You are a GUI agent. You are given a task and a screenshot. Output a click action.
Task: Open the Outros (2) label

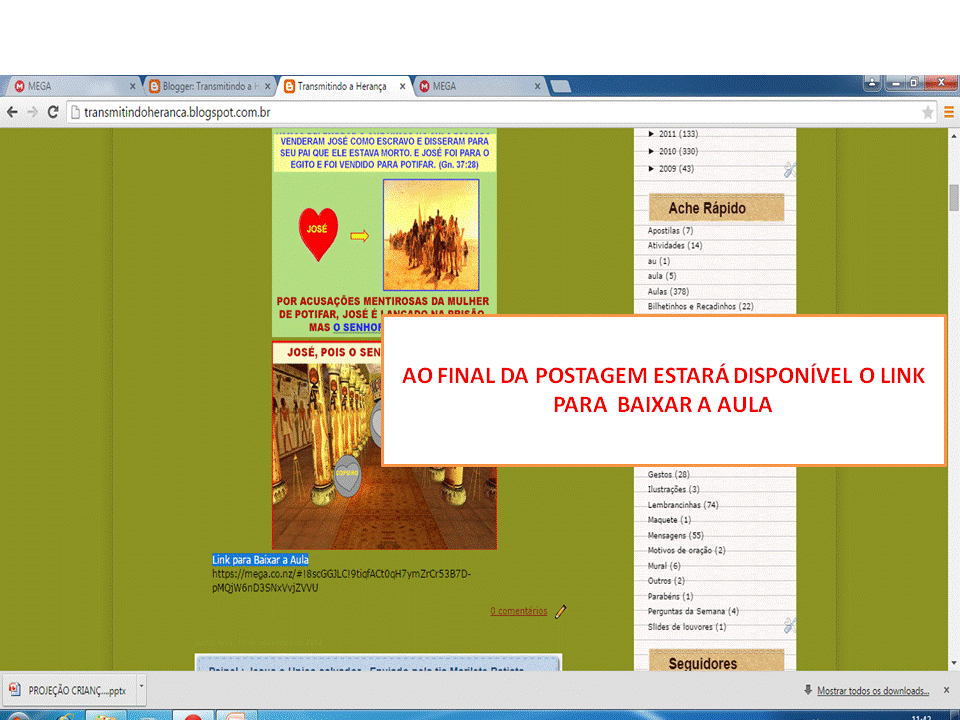[666, 580]
